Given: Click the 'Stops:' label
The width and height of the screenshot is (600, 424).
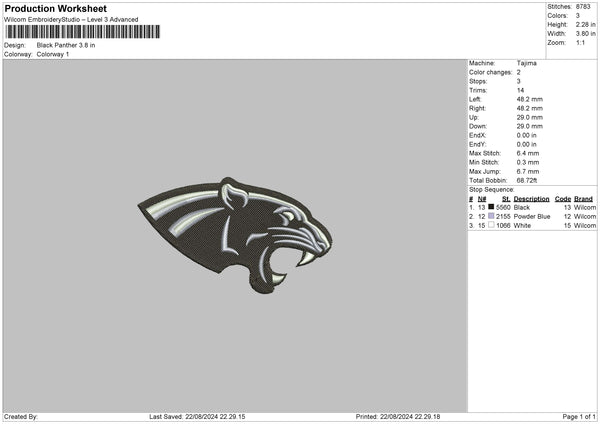Looking at the screenshot, I should point(478,81).
